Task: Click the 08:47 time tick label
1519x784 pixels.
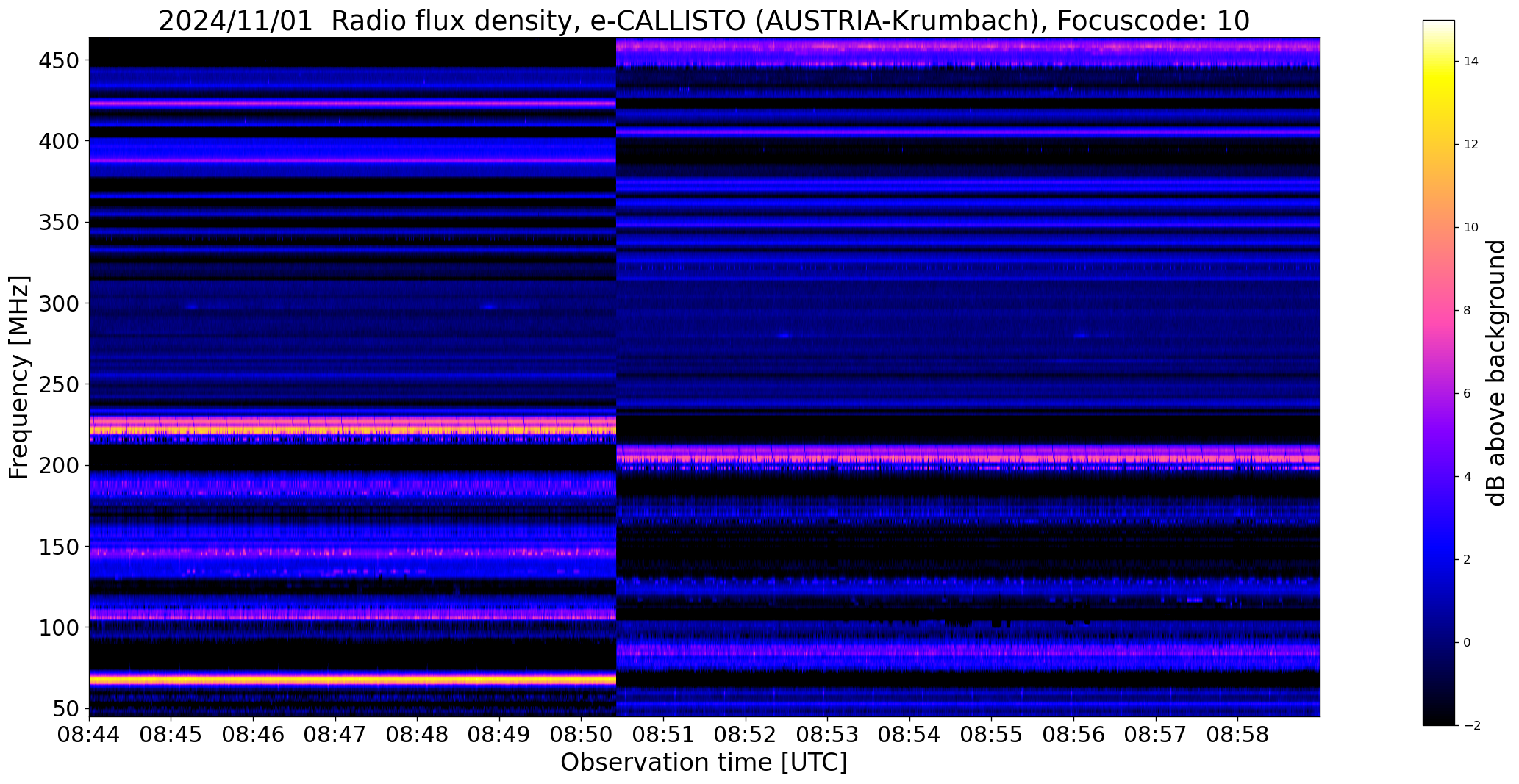Action: [x=335, y=736]
